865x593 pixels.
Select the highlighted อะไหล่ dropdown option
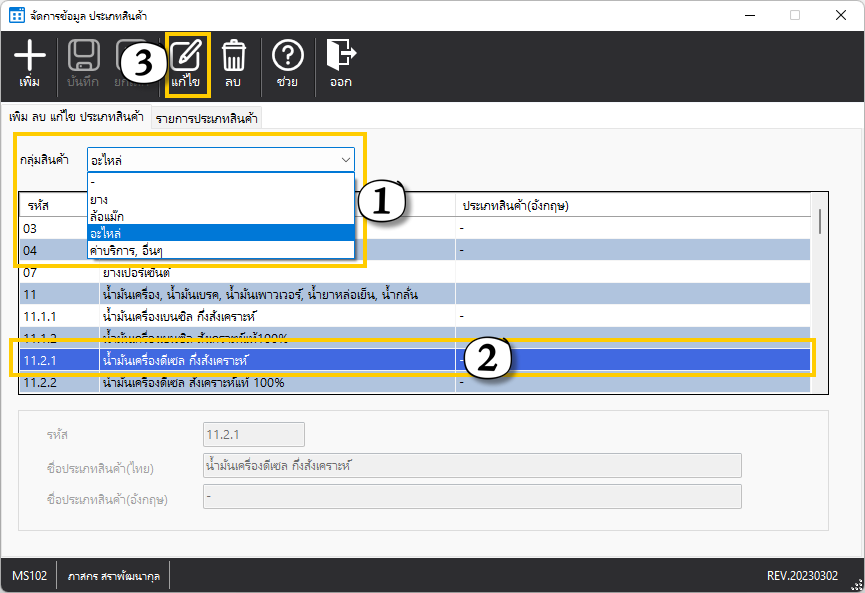coord(105,233)
